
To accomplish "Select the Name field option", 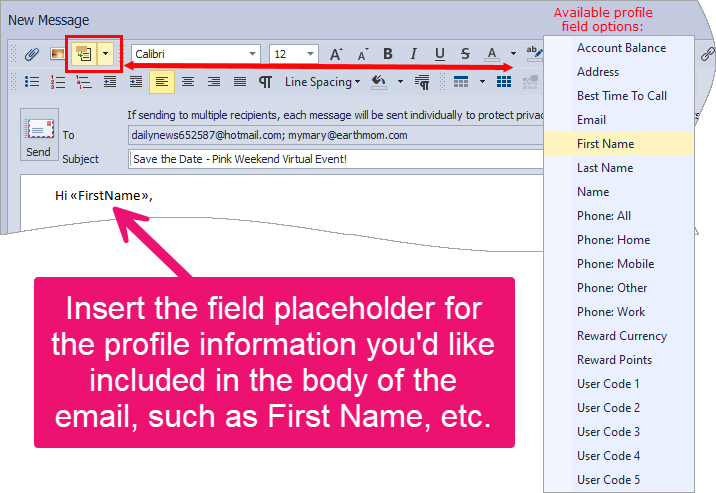I will click(x=619, y=192).
